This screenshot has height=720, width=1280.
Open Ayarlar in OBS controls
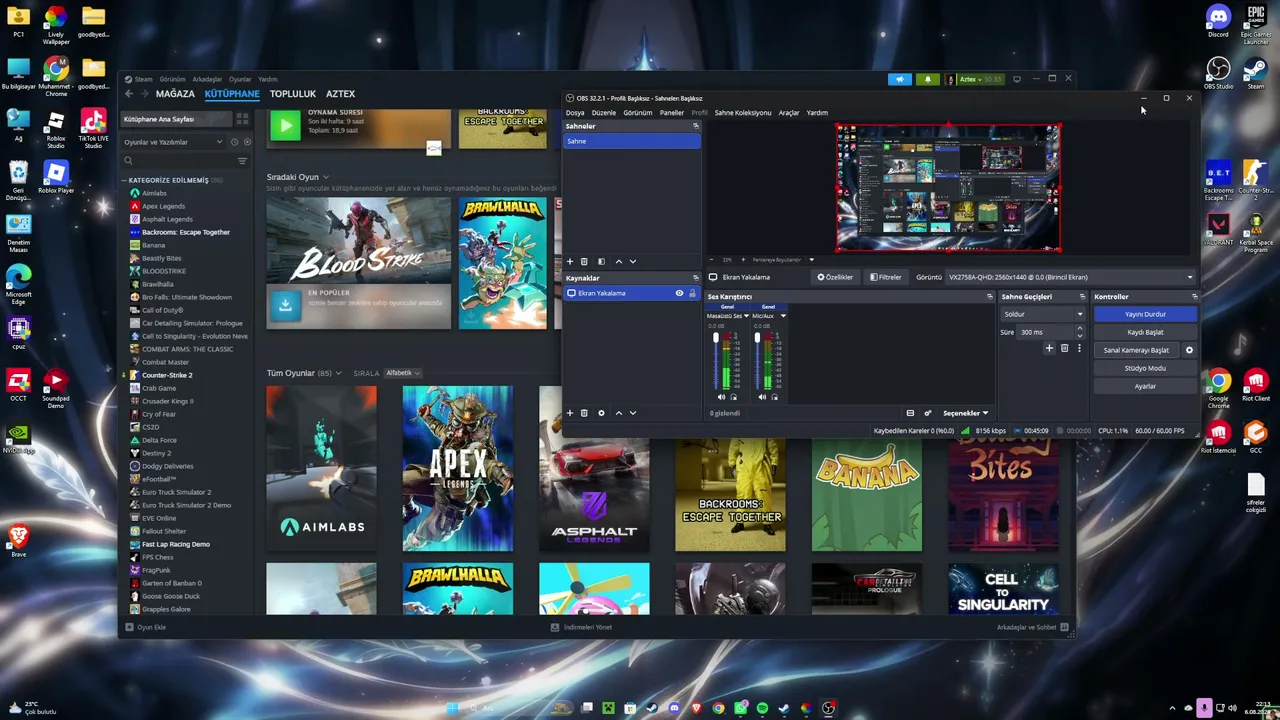click(x=1145, y=386)
